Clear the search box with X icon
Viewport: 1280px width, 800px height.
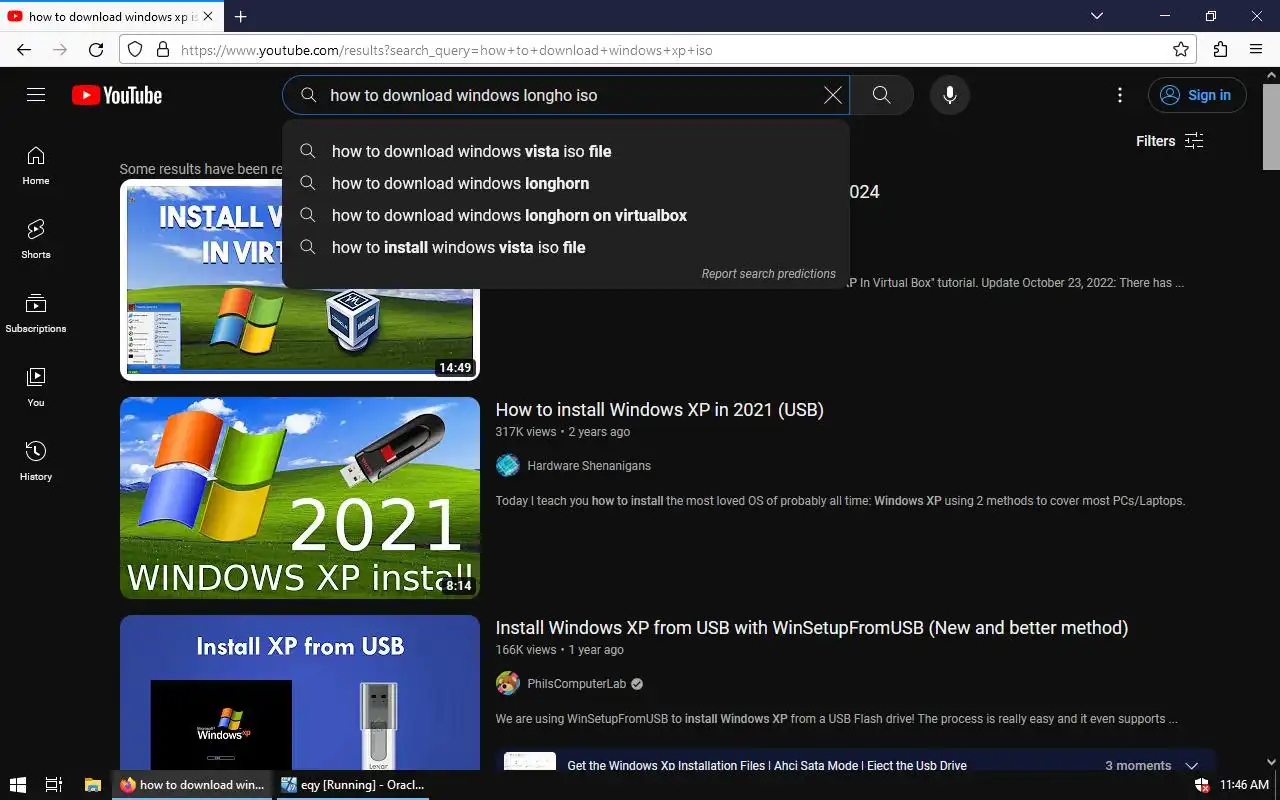(x=832, y=95)
